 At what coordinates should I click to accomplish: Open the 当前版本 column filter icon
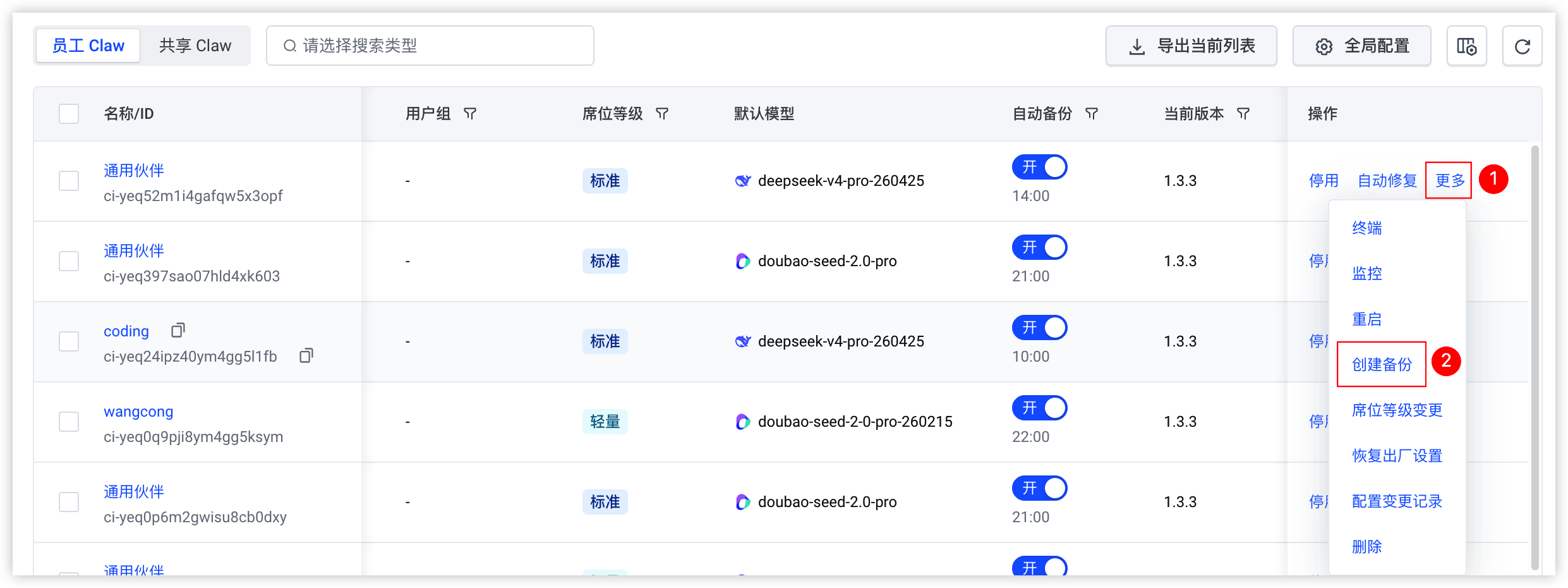[1243, 114]
